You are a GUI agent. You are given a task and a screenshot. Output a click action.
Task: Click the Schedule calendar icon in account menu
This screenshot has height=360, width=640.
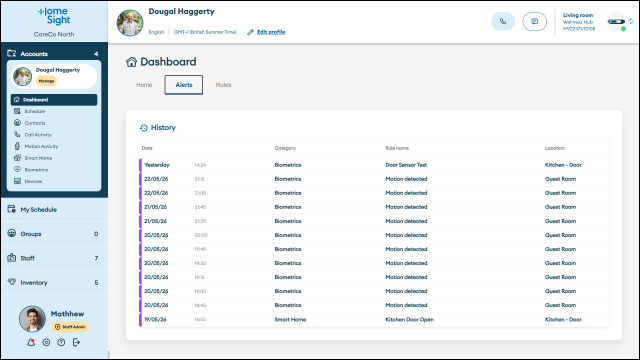pos(17,111)
